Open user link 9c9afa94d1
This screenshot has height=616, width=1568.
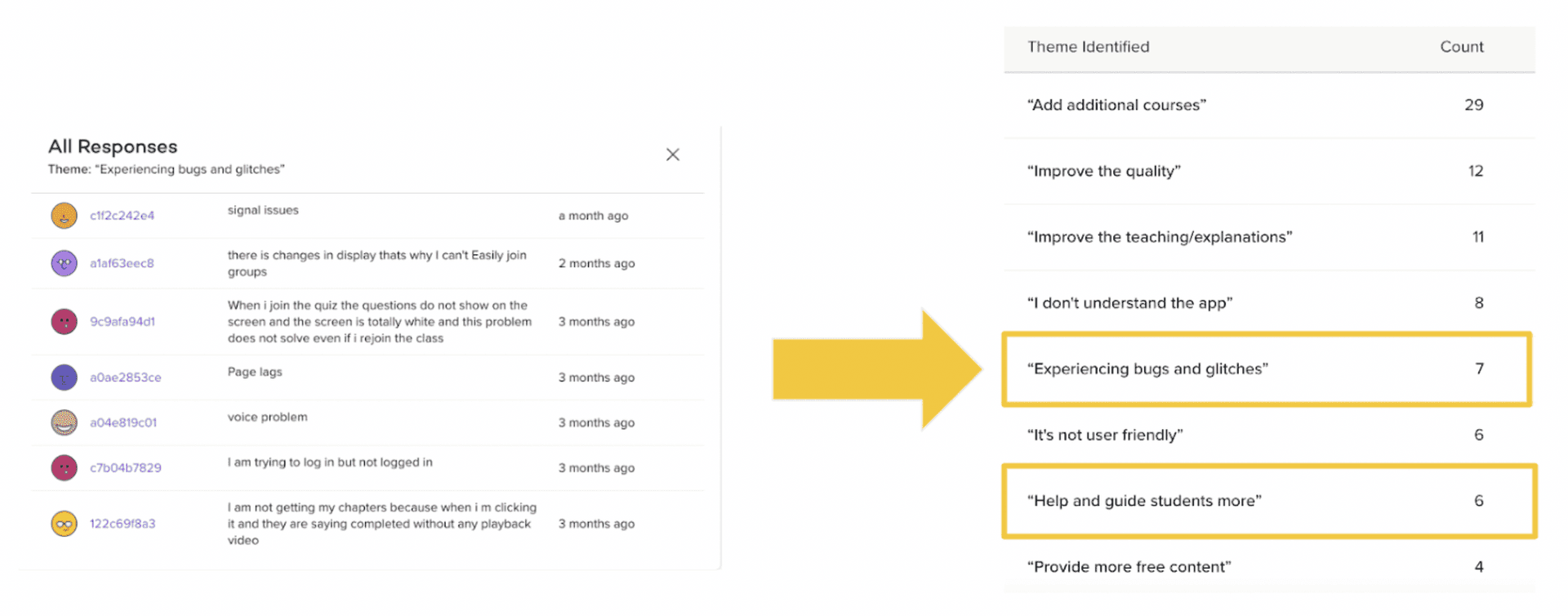click(122, 321)
